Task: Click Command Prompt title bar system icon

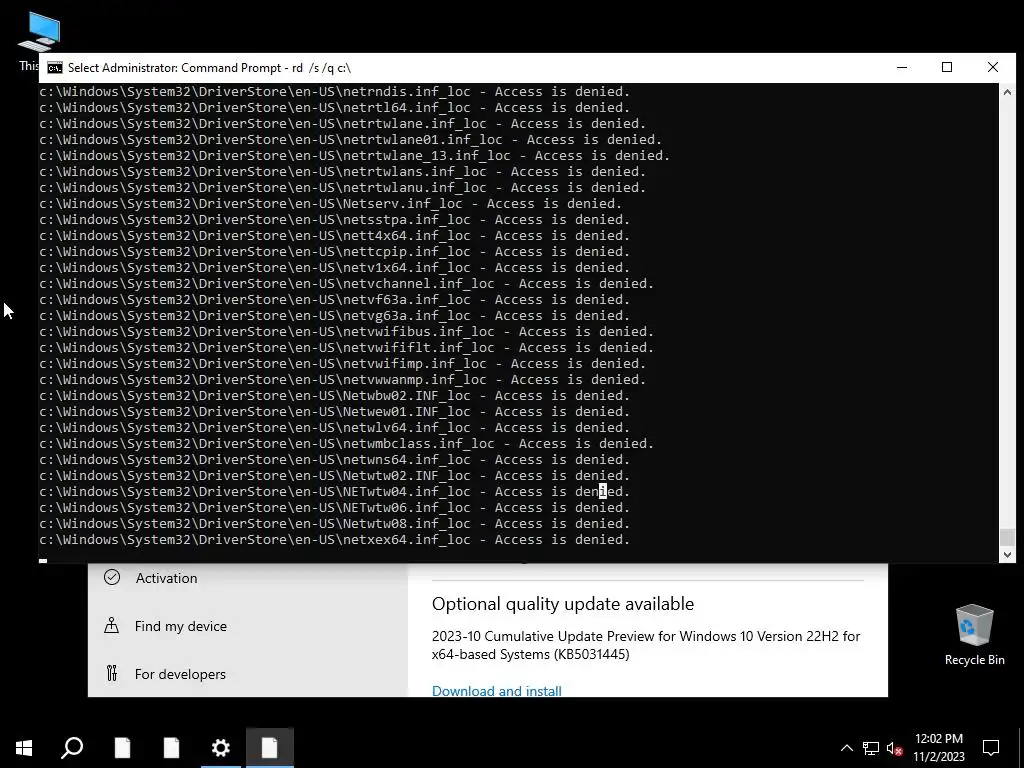Action: (x=55, y=68)
